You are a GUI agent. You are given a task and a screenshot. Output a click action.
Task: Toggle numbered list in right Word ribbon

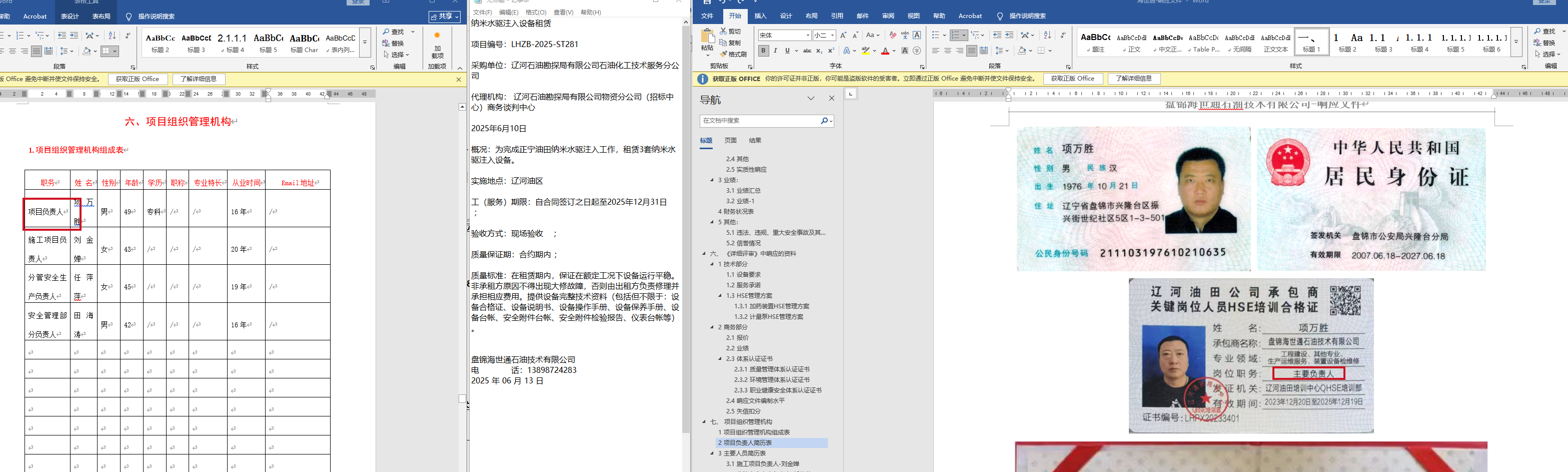tap(956, 36)
